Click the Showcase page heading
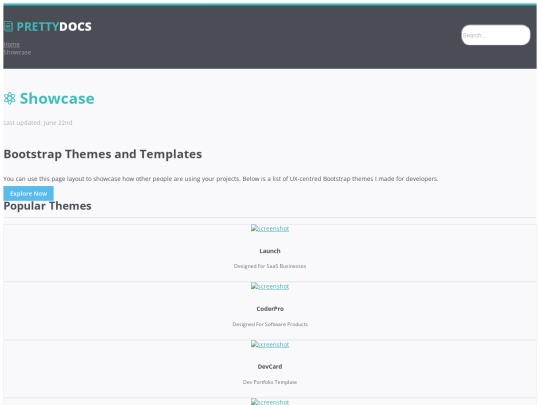This screenshot has height=405, width=540. click(57, 98)
